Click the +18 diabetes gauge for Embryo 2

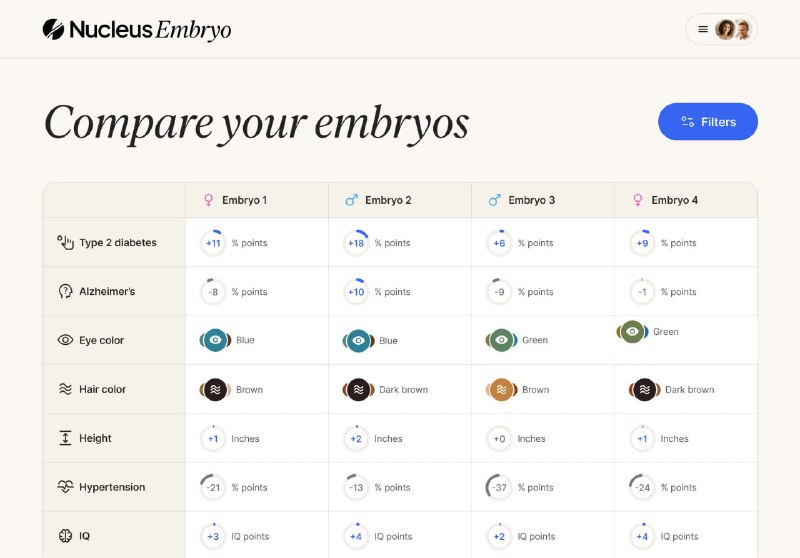356,243
